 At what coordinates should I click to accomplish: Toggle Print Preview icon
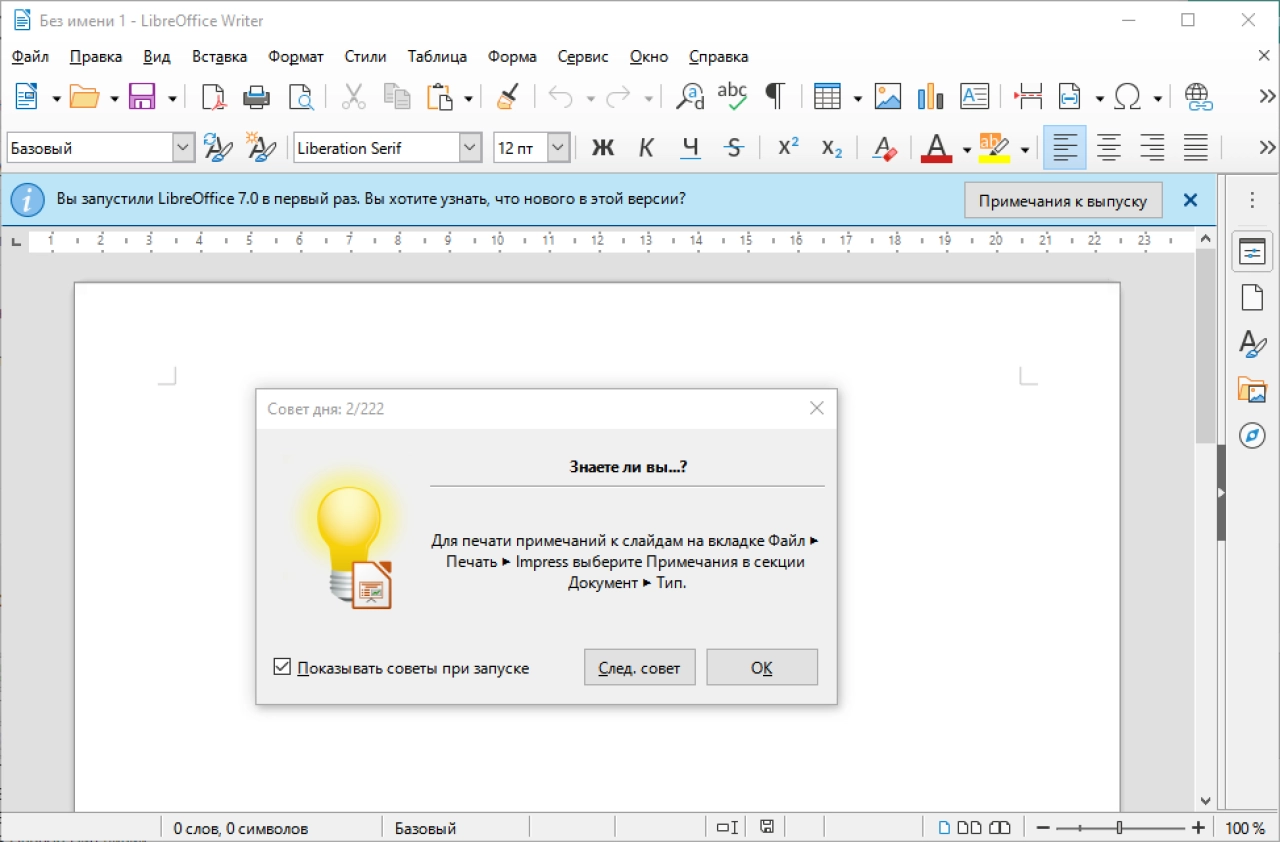pos(300,97)
